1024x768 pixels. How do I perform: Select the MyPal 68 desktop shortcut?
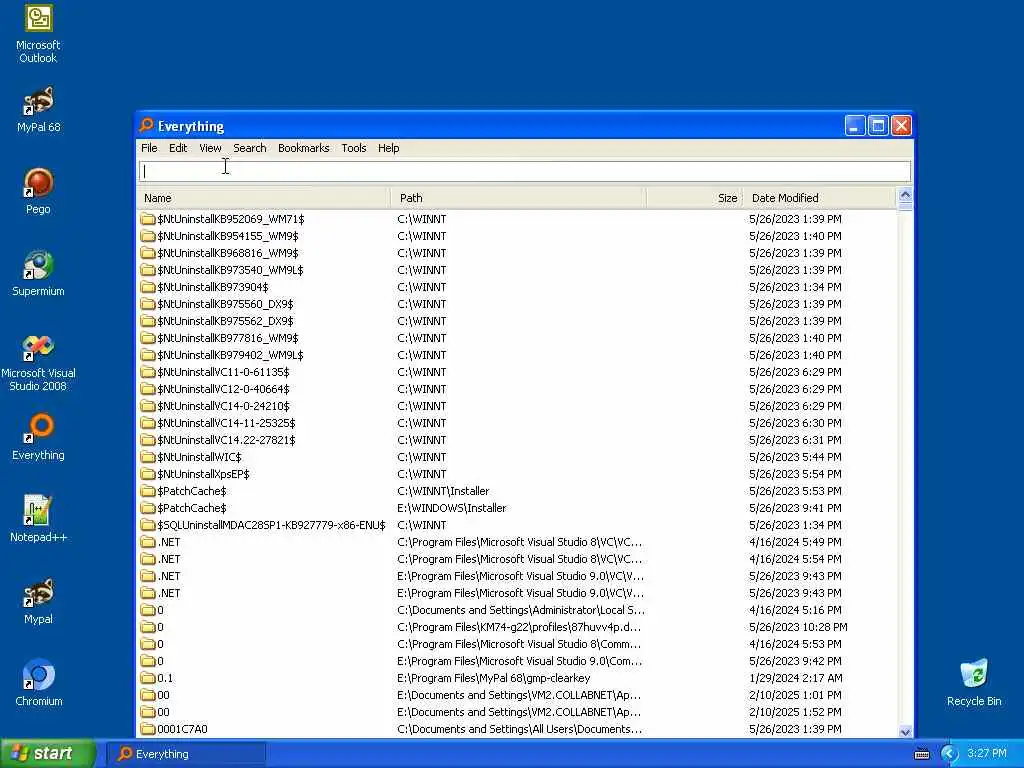[x=38, y=110]
